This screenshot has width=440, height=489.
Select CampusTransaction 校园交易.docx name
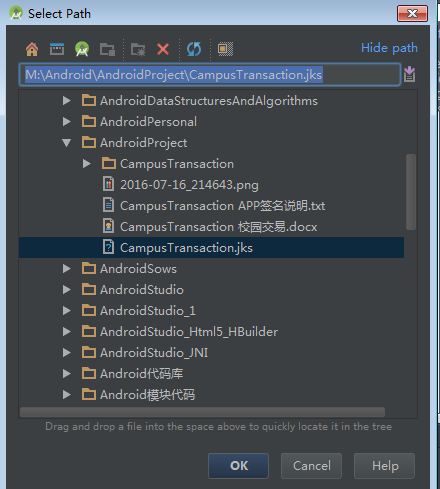tap(218, 227)
